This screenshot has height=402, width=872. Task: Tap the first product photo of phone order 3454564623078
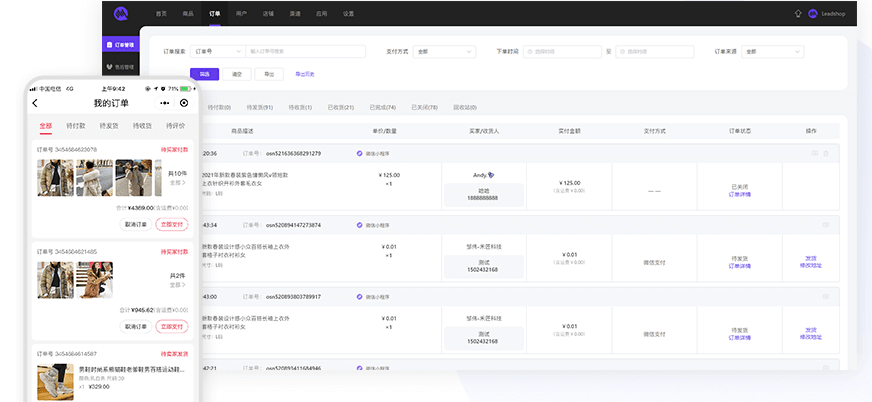(x=56, y=178)
